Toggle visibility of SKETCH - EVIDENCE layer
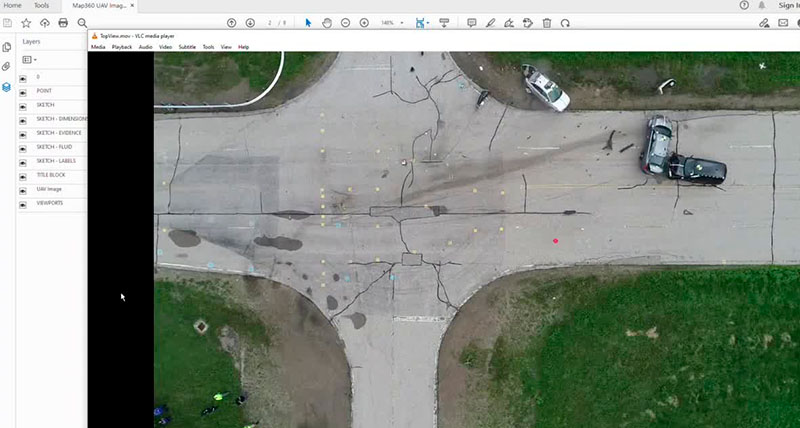Screen dimensions: 800x428 click(x=23, y=132)
